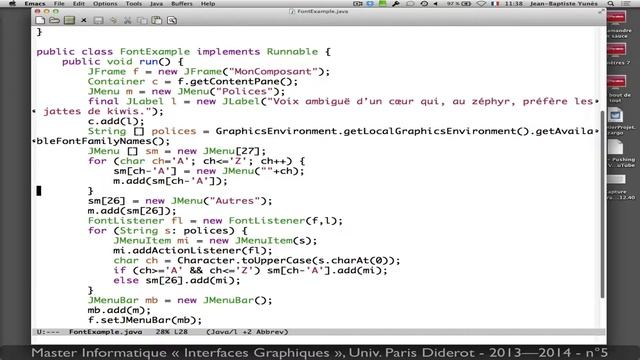The height and width of the screenshot is (360, 640).
Task: Click the red desktop file labeled 'bout de tout'
Action: pyautogui.click(x=616, y=82)
